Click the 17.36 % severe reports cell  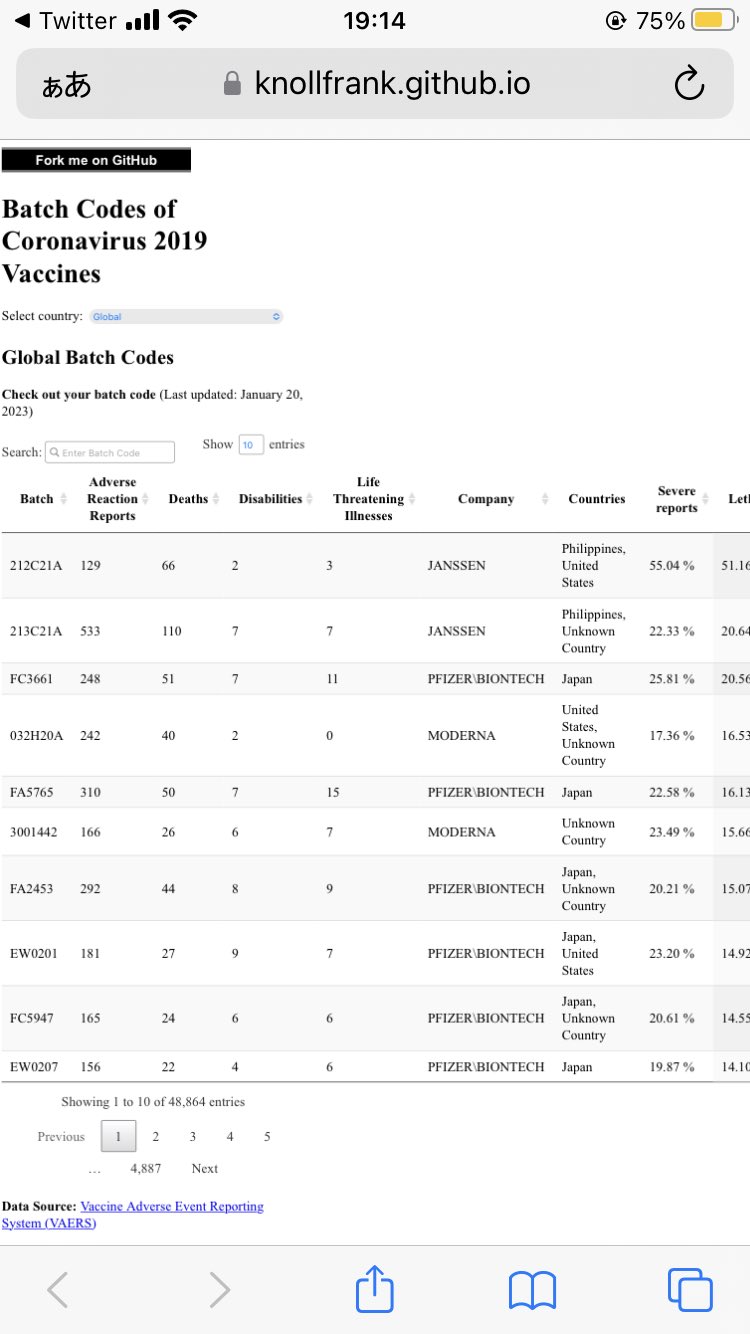[671, 735]
